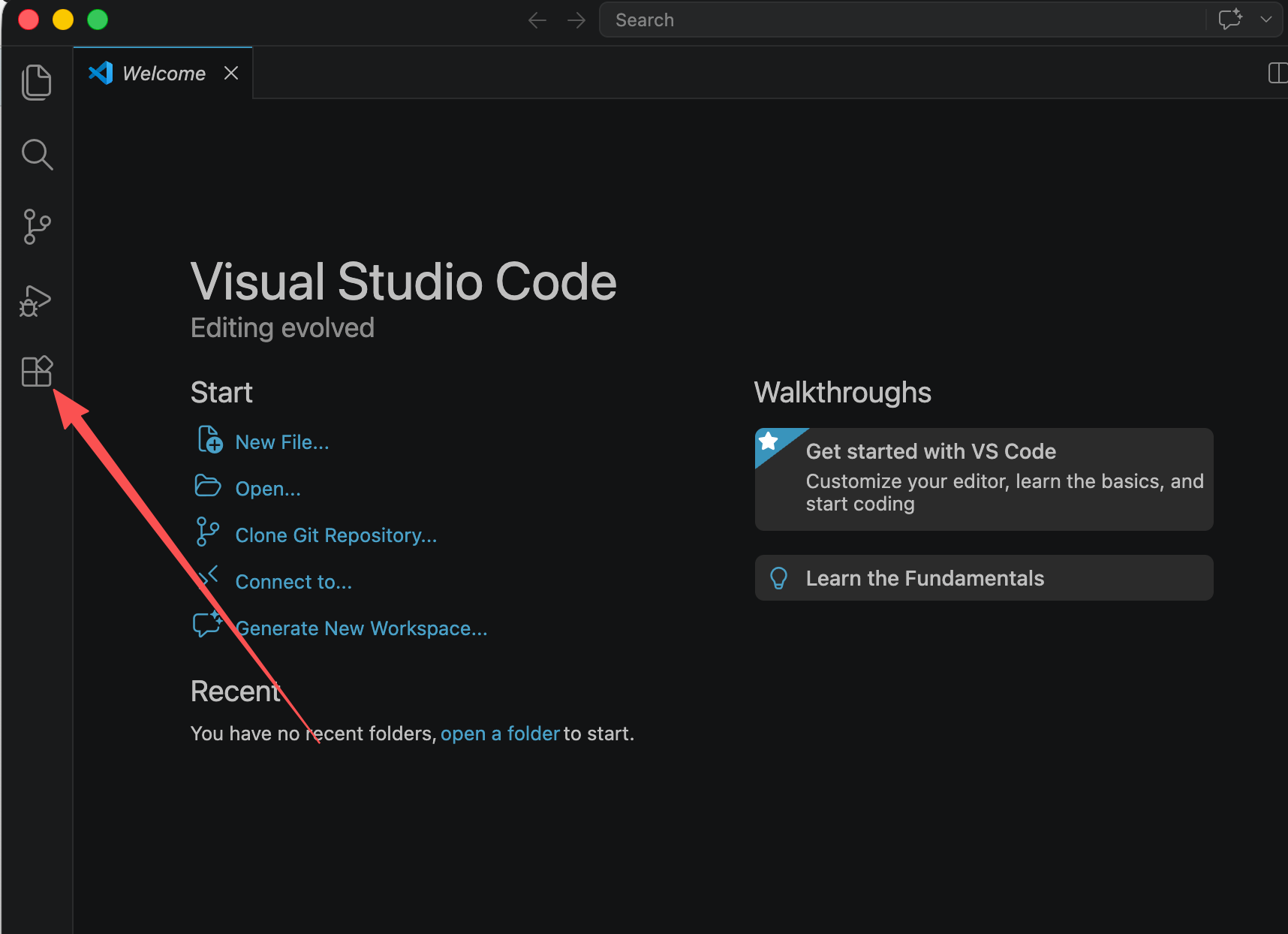Open the Extensions view
The height and width of the screenshot is (934, 1288).
pos(37,371)
